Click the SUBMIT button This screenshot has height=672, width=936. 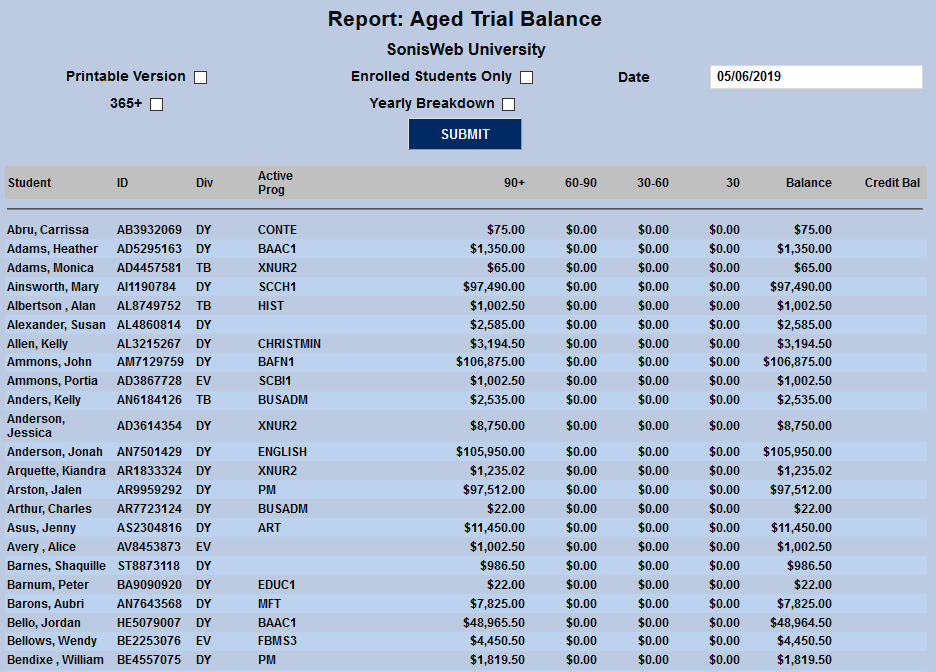click(x=464, y=133)
